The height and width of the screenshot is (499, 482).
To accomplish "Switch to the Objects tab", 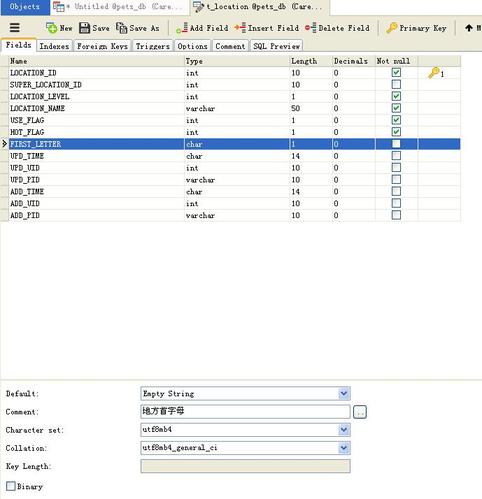I will click(25, 7).
